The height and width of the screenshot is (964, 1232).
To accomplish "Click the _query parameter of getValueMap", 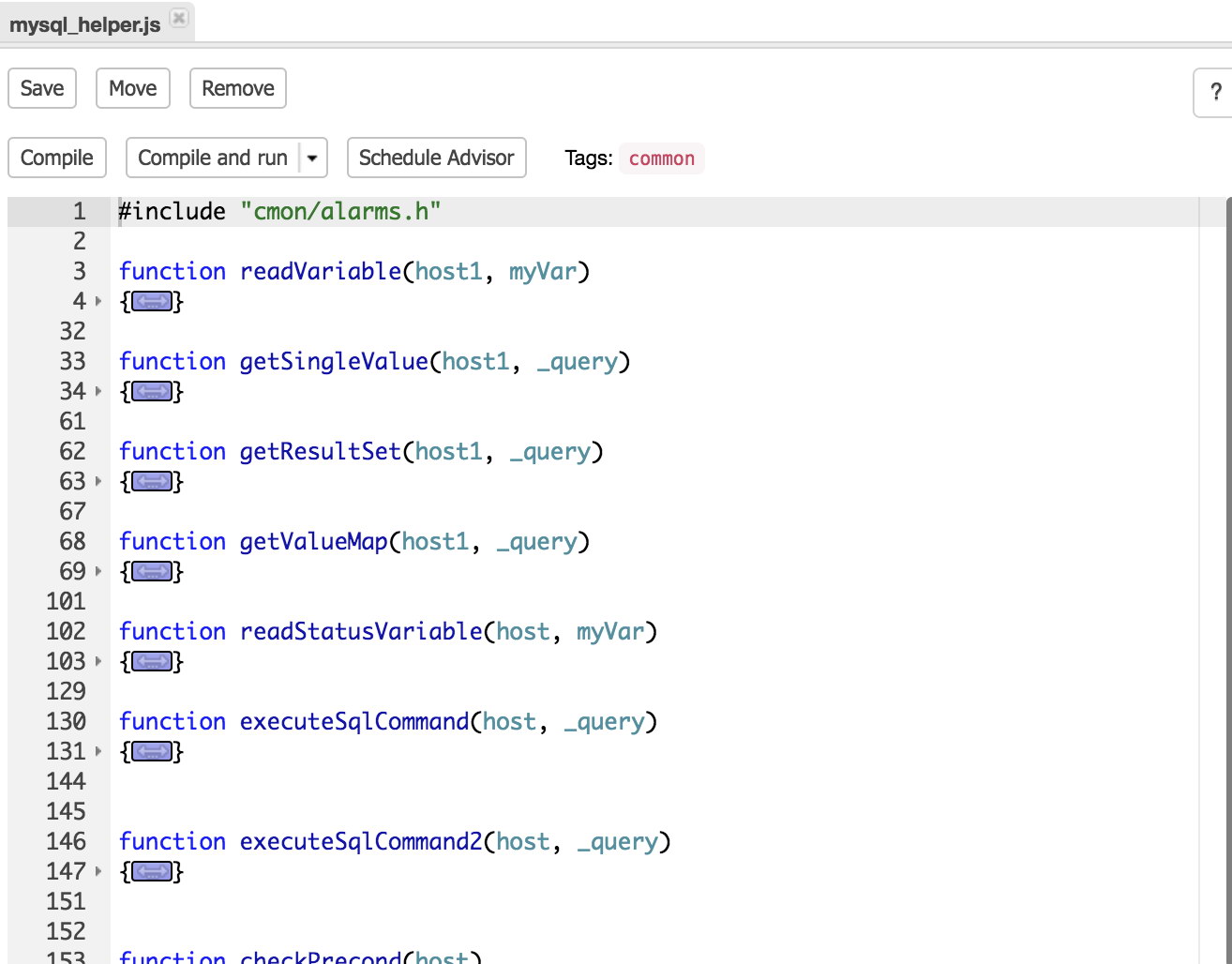I will point(536,541).
